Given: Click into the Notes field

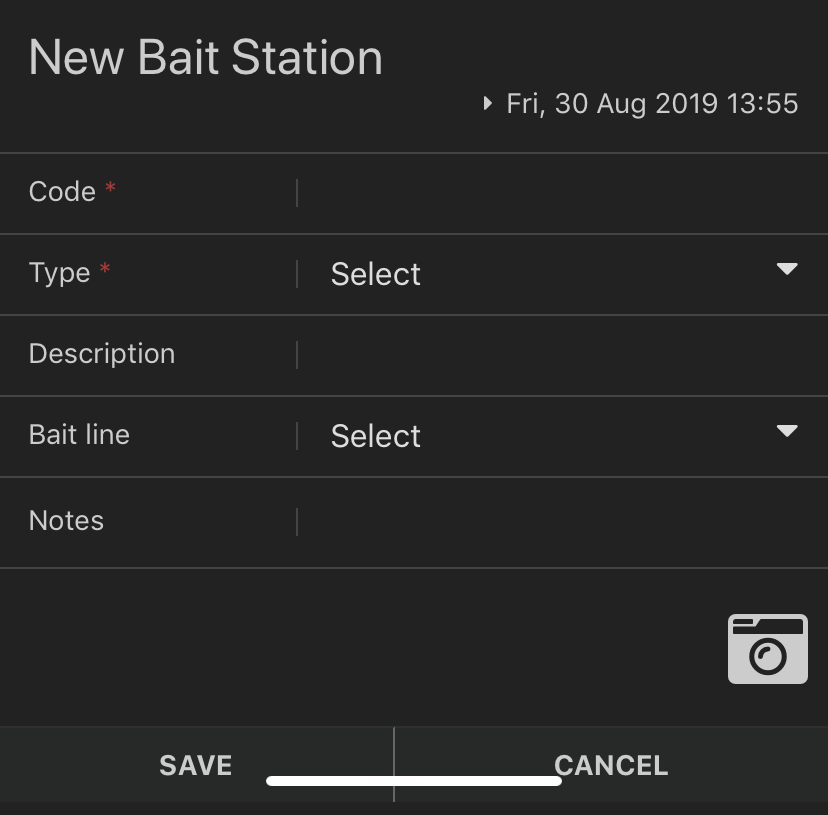Looking at the screenshot, I should coord(562,522).
